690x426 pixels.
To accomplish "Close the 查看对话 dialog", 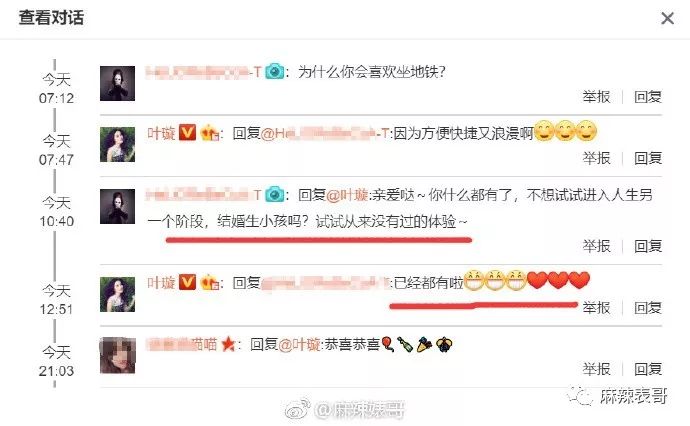I will (667, 18).
